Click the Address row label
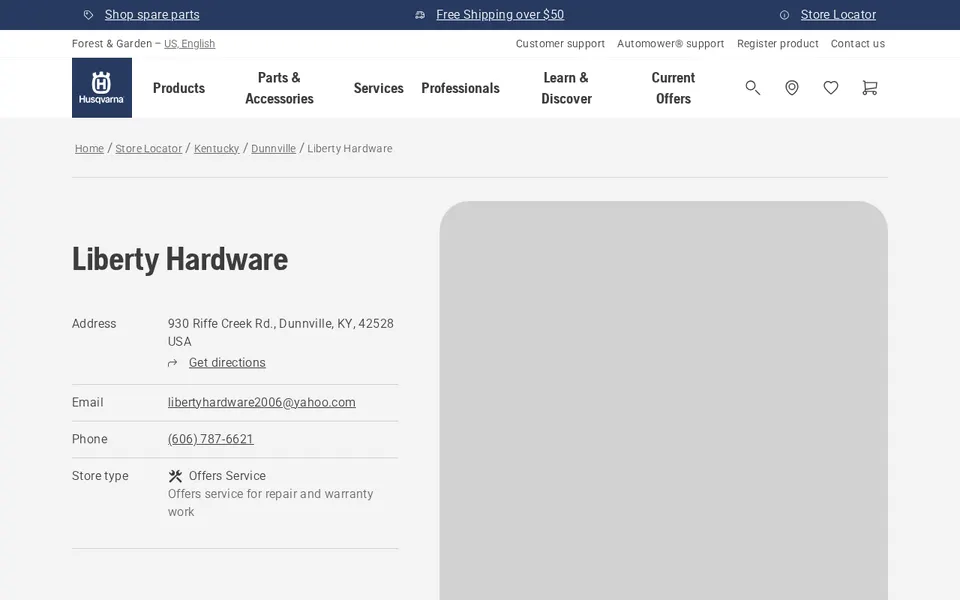 click(x=94, y=324)
